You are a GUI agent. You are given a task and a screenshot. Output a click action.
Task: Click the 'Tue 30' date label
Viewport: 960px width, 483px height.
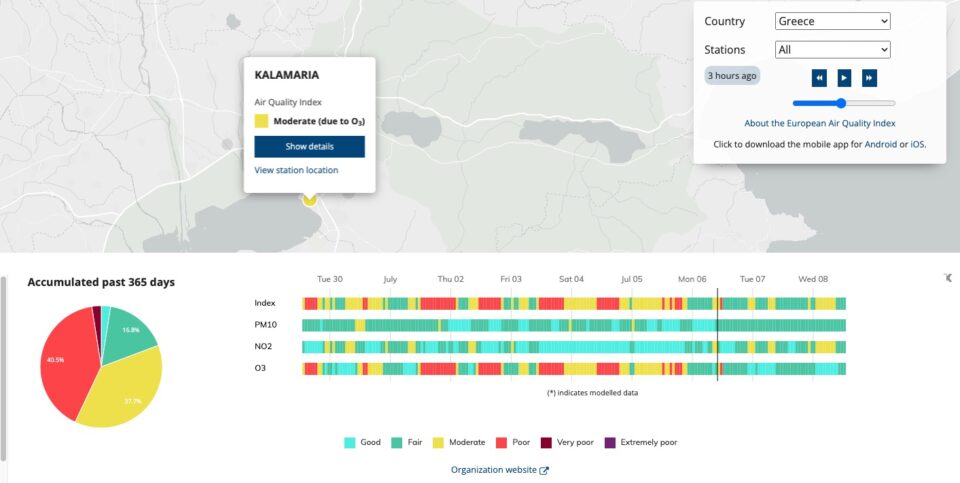click(x=330, y=279)
